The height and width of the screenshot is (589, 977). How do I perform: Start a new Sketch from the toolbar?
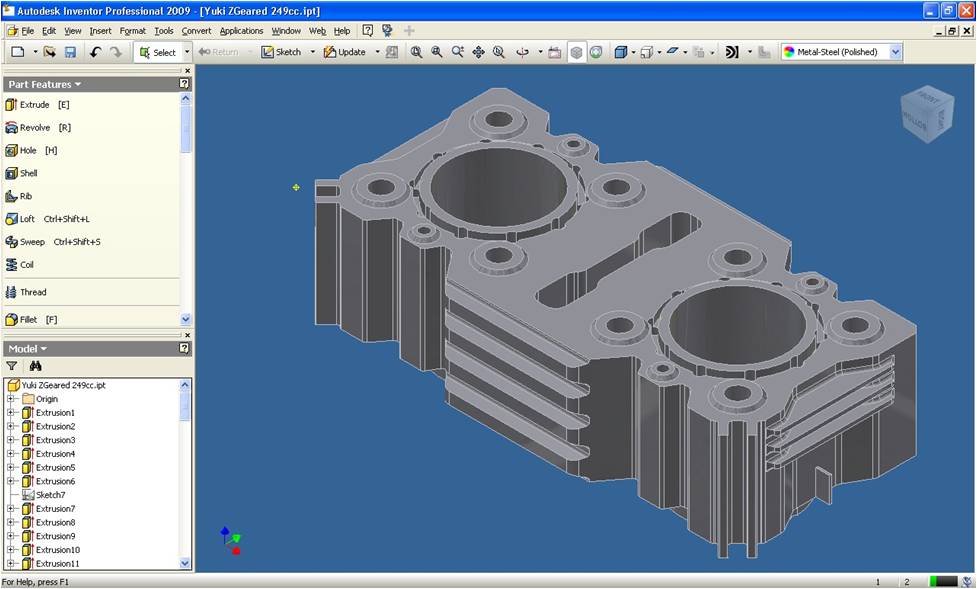coord(282,52)
